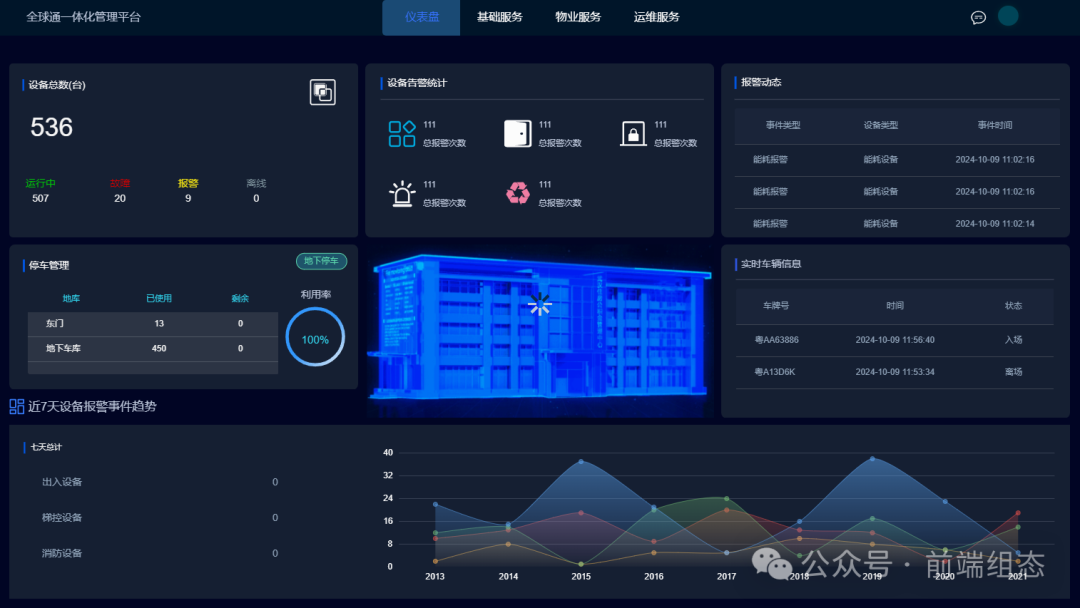Image resolution: width=1080 pixels, height=608 pixels.
Task: Click the 停车管理 panel title
Action: point(49,266)
